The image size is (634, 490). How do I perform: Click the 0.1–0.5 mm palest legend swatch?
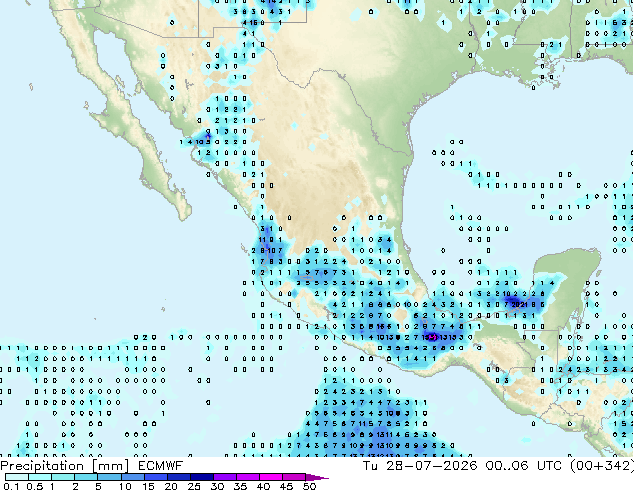pos(17,477)
